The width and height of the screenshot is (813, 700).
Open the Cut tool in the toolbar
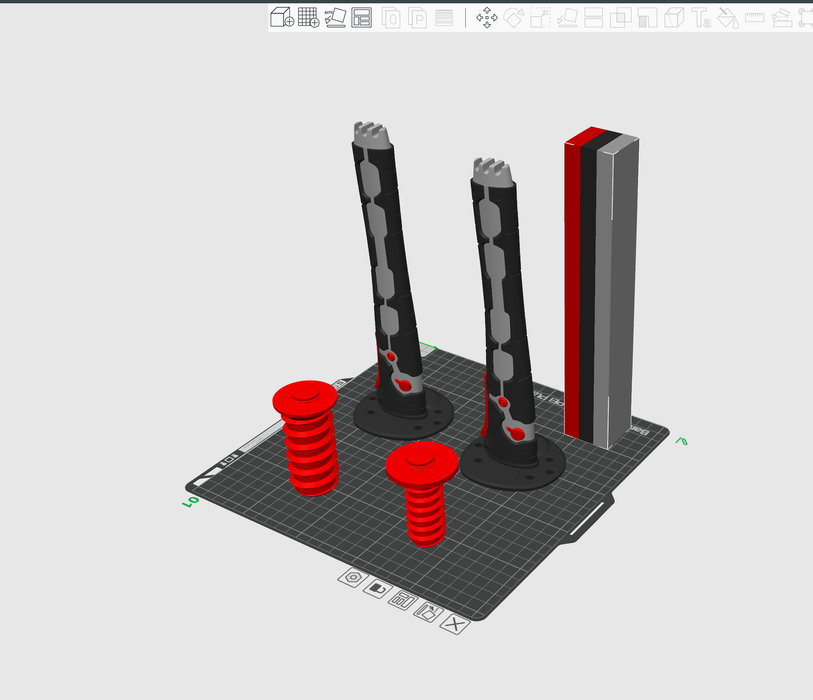(594, 17)
